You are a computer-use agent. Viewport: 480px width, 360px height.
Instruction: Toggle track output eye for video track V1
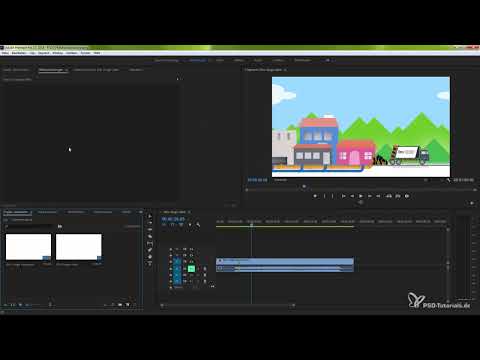[x=191, y=262]
